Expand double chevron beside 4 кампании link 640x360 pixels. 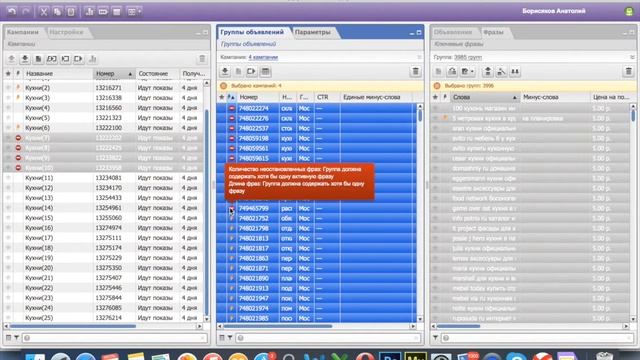419,57
